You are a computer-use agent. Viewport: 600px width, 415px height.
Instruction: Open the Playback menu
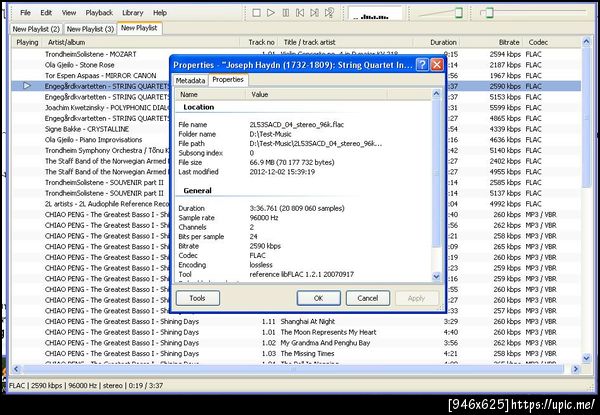pyautogui.click(x=99, y=13)
